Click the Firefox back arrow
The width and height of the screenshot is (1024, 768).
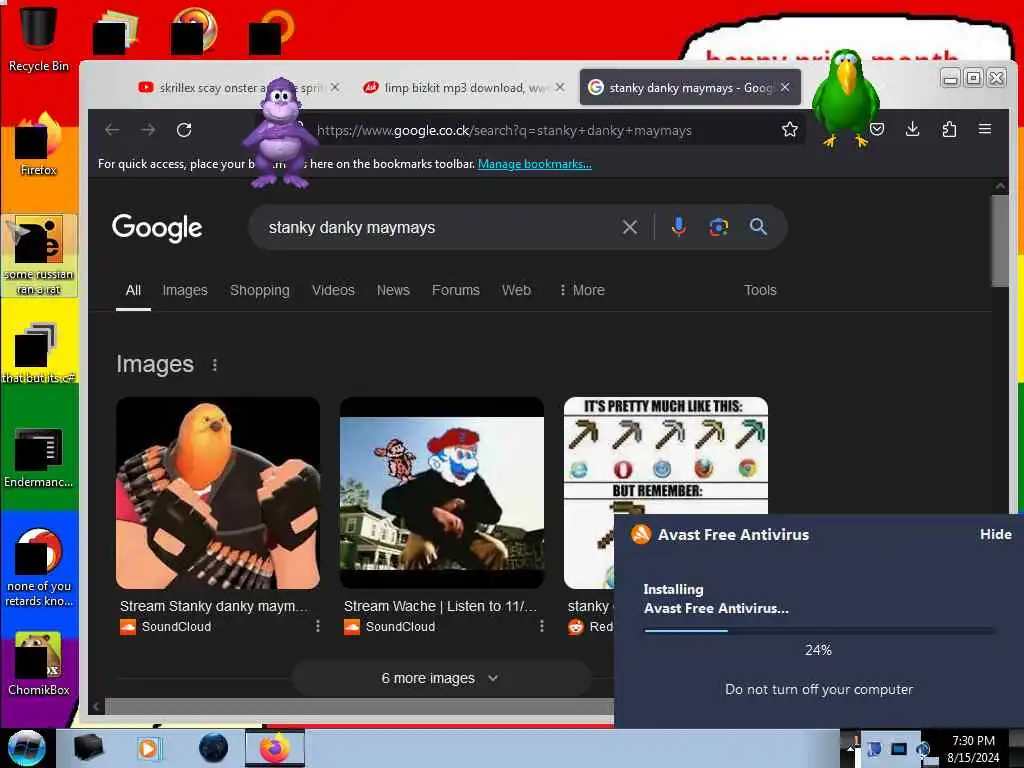(x=112, y=130)
